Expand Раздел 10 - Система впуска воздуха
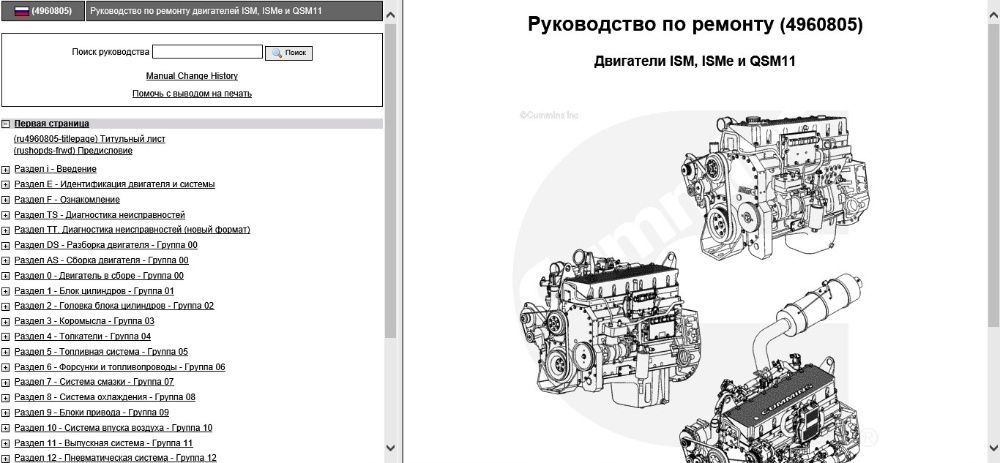 point(6,428)
